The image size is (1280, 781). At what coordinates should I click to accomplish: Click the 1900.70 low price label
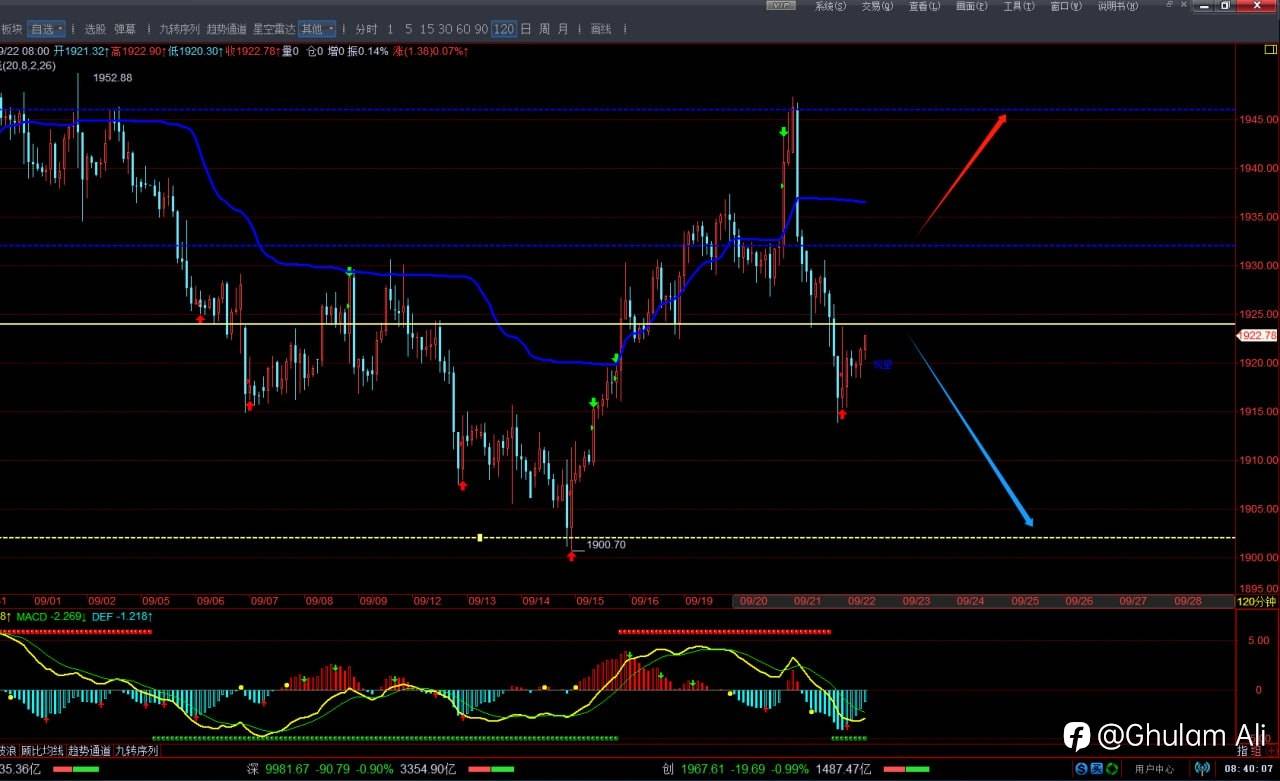[606, 545]
